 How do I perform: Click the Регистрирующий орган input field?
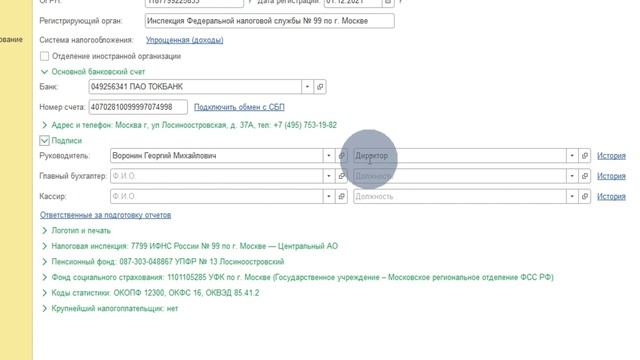[x=269, y=21]
